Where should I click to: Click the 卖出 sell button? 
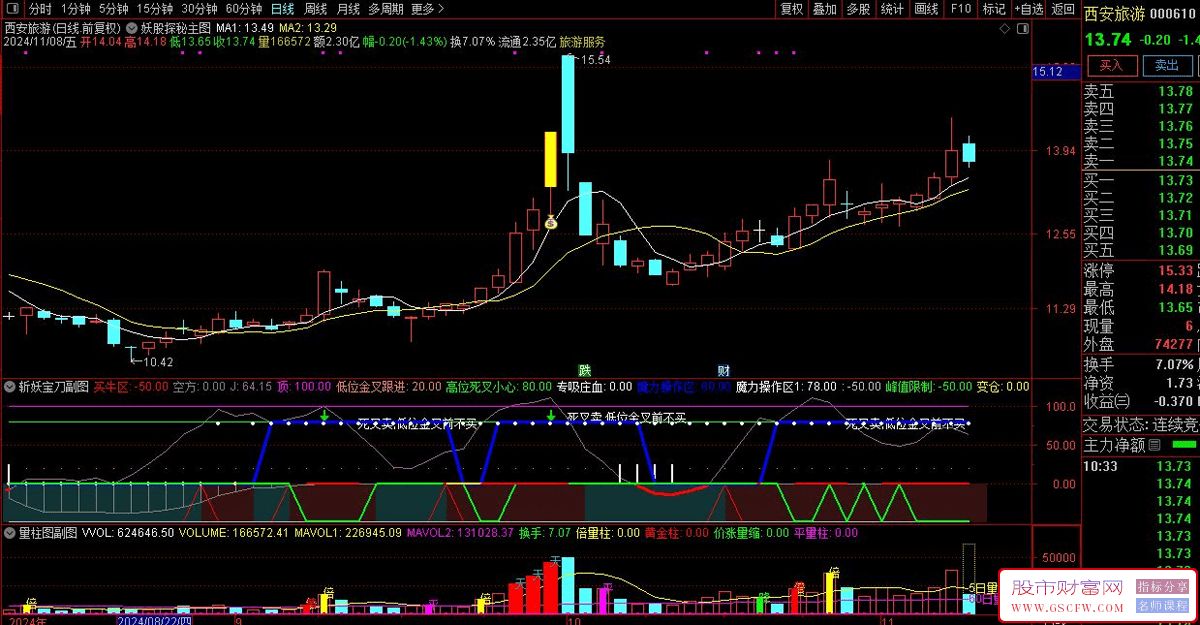click(1166, 65)
